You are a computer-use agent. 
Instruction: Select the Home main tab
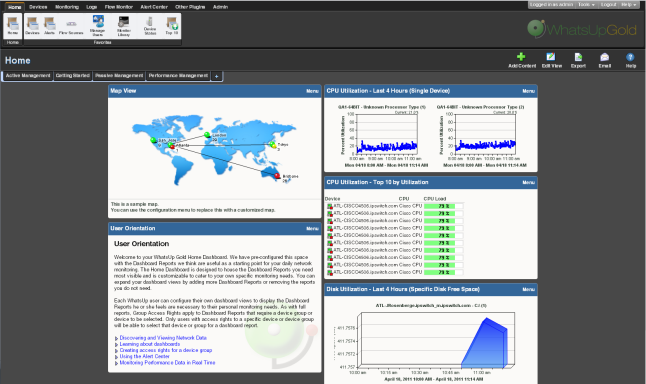point(14,7)
